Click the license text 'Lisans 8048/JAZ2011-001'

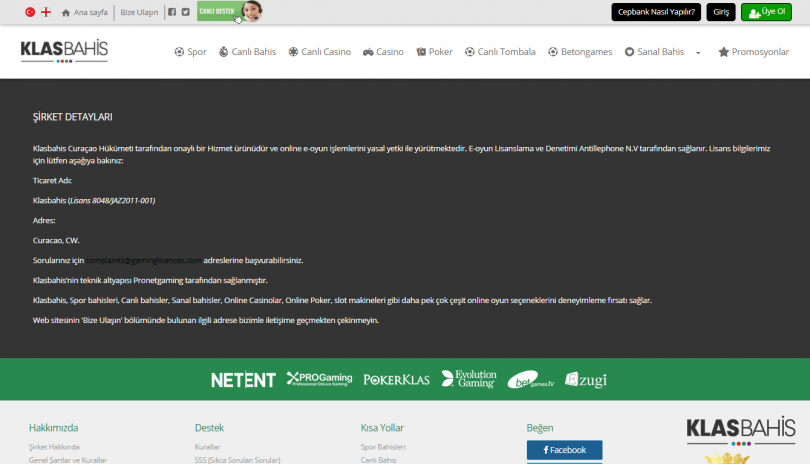112,200
